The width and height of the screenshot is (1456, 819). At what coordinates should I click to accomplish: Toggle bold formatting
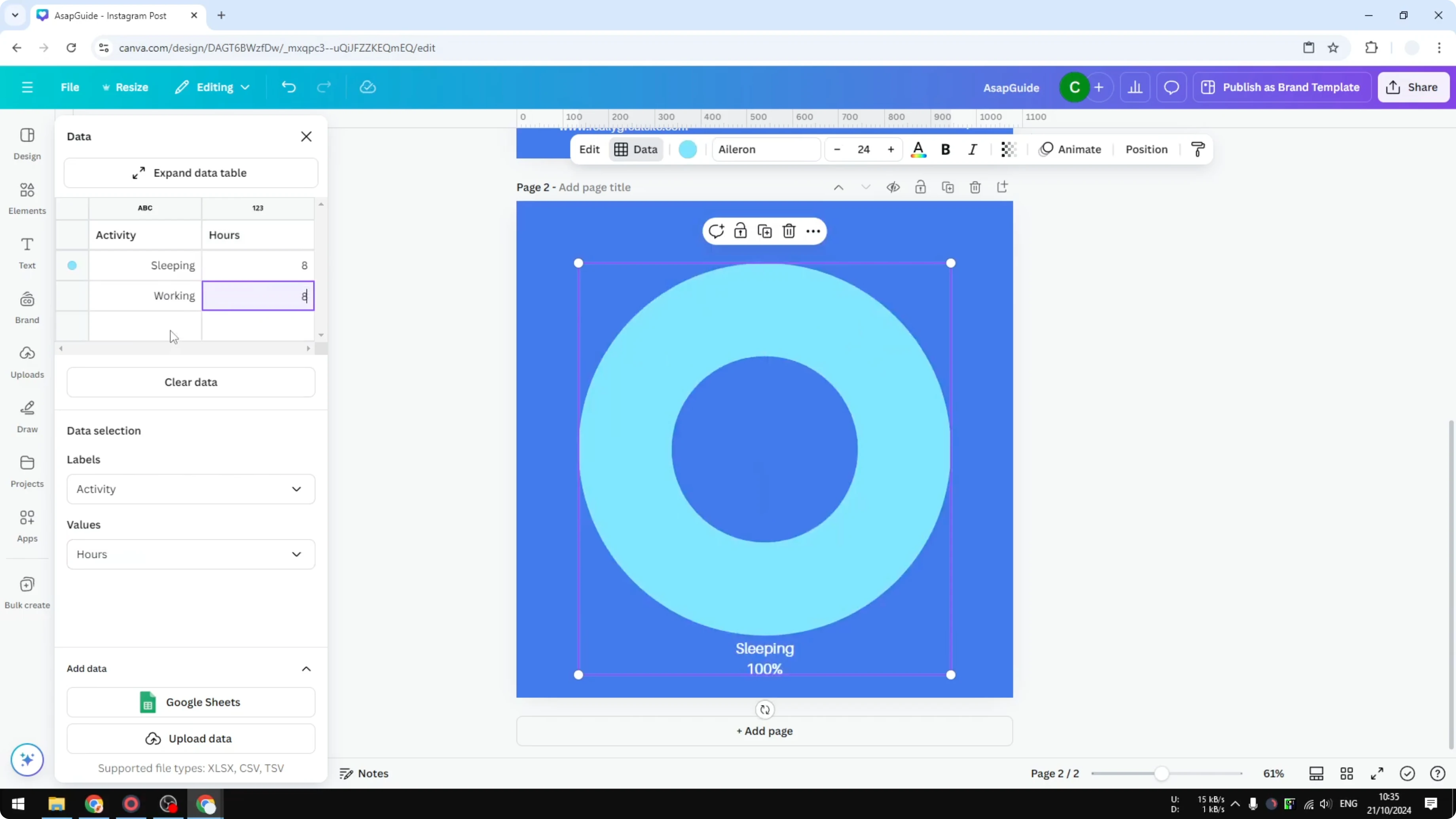(x=945, y=149)
